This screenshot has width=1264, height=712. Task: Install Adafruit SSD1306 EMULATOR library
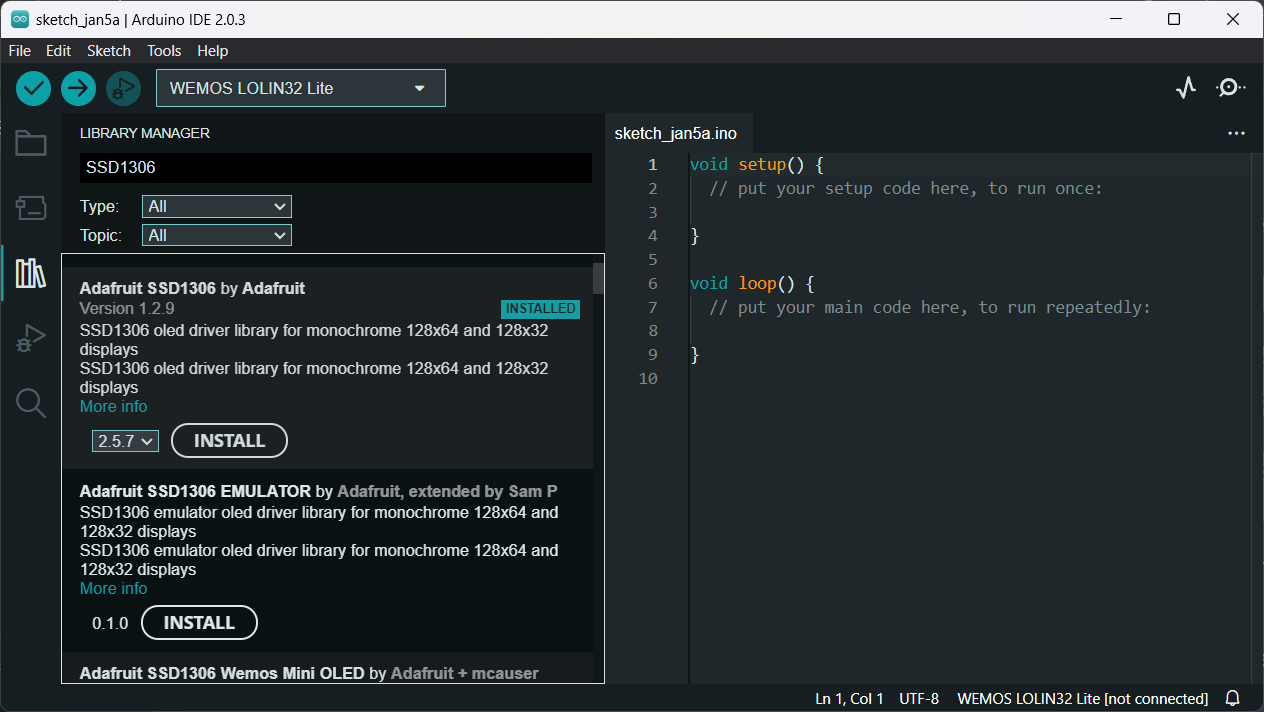[199, 623]
